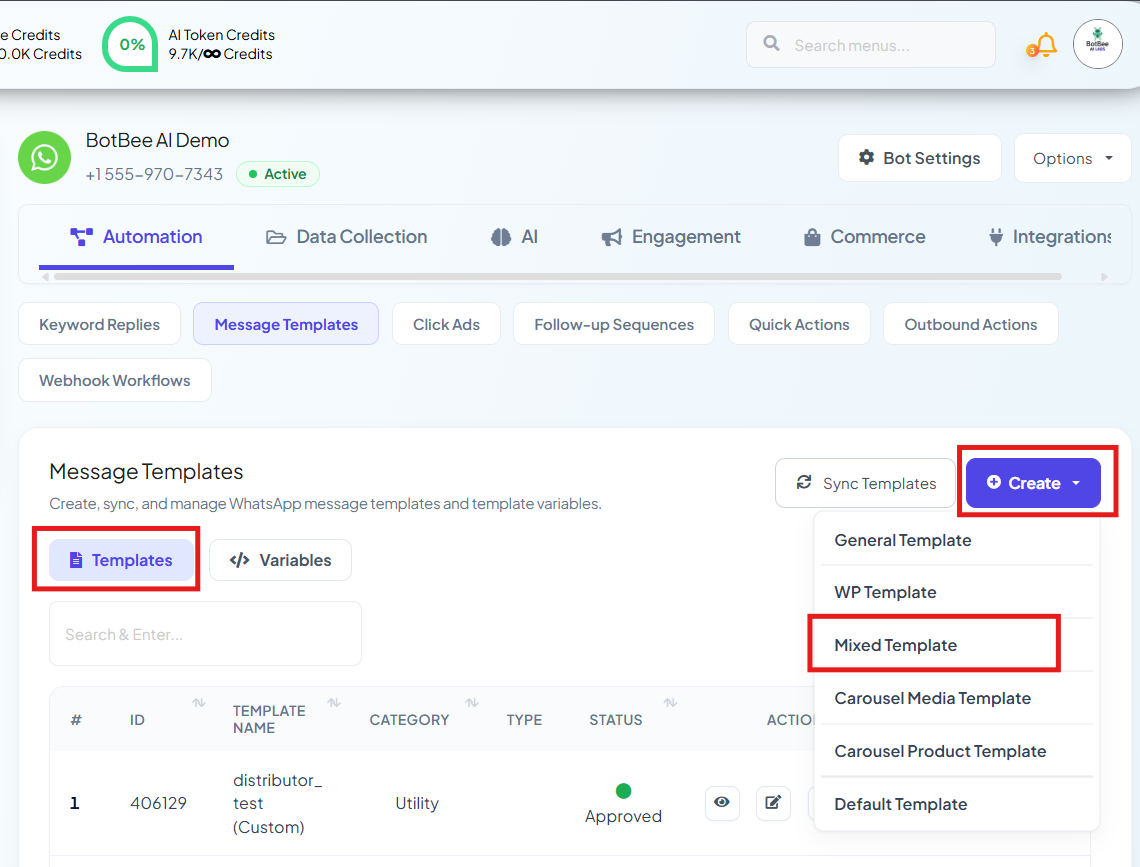This screenshot has width=1140, height=867.
Task: Switch to the Templates sub-tab
Action: pos(121,560)
